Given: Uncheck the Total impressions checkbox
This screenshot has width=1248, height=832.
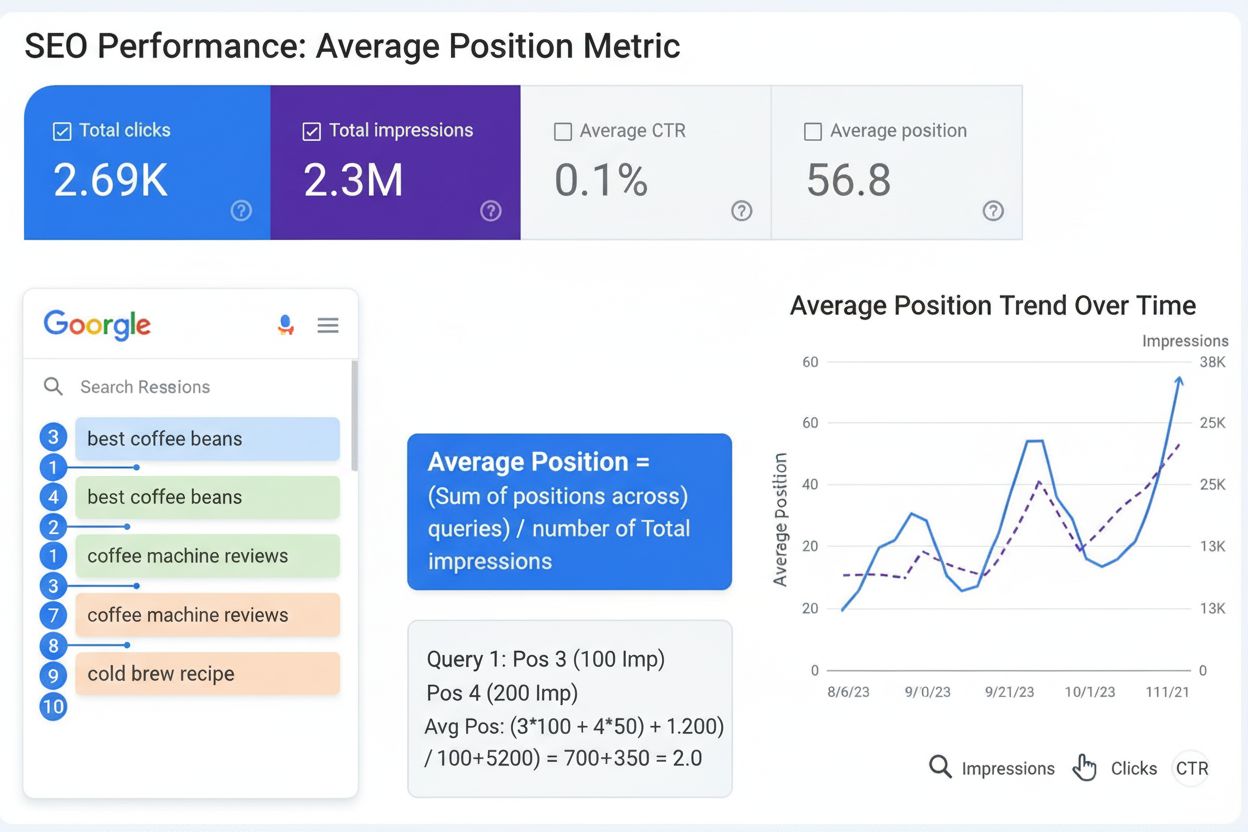Looking at the screenshot, I should click(312, 131).
